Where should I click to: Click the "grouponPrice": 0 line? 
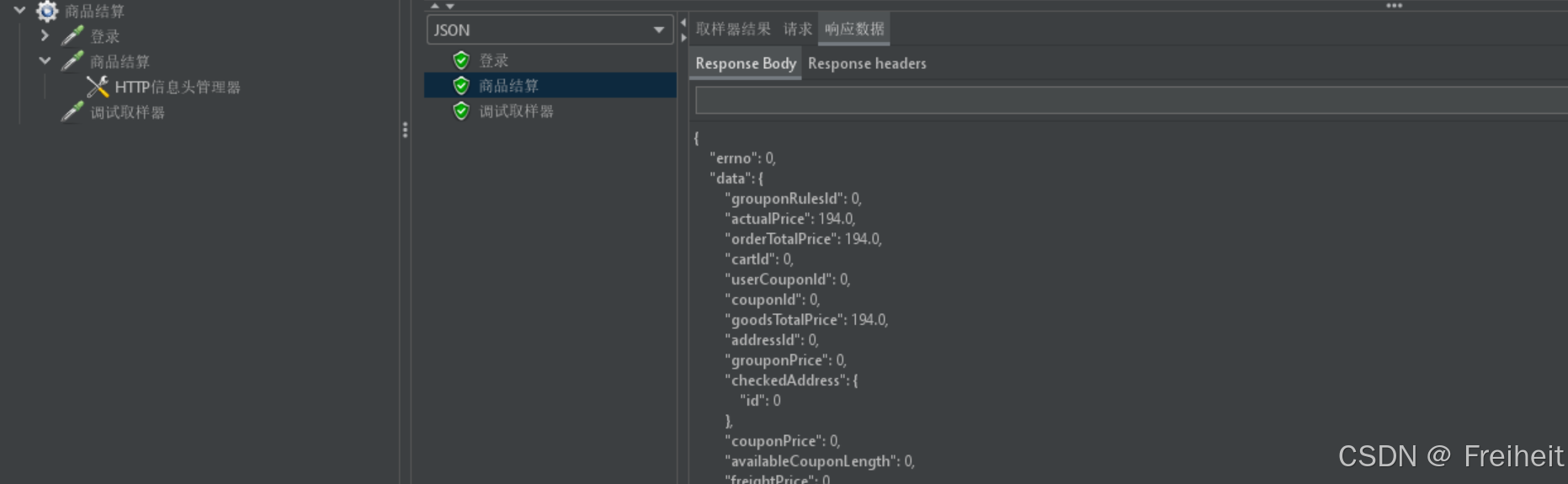click(x=785, y=359)
